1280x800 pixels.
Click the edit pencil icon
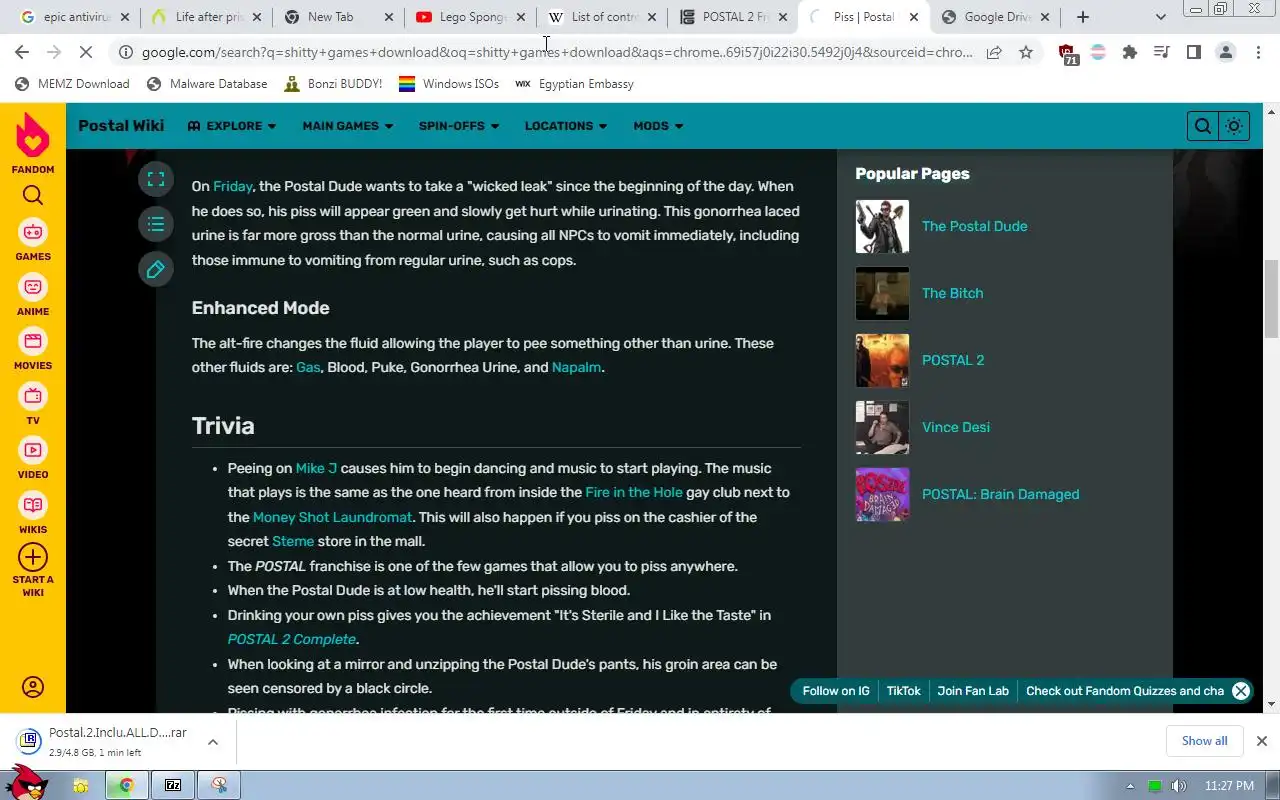156,269
